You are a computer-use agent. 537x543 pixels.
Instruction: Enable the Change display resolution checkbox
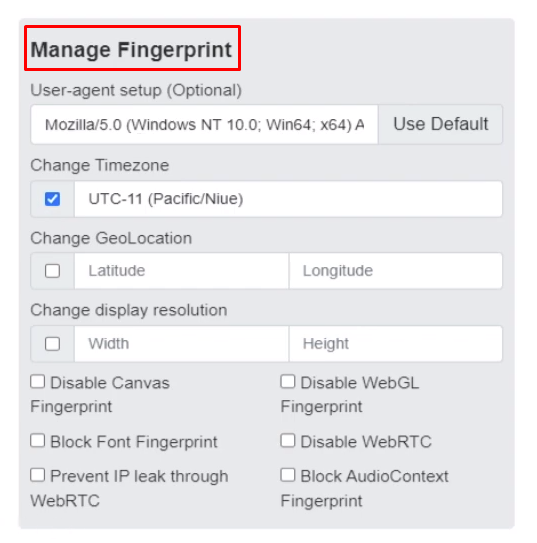pos(52,344)
